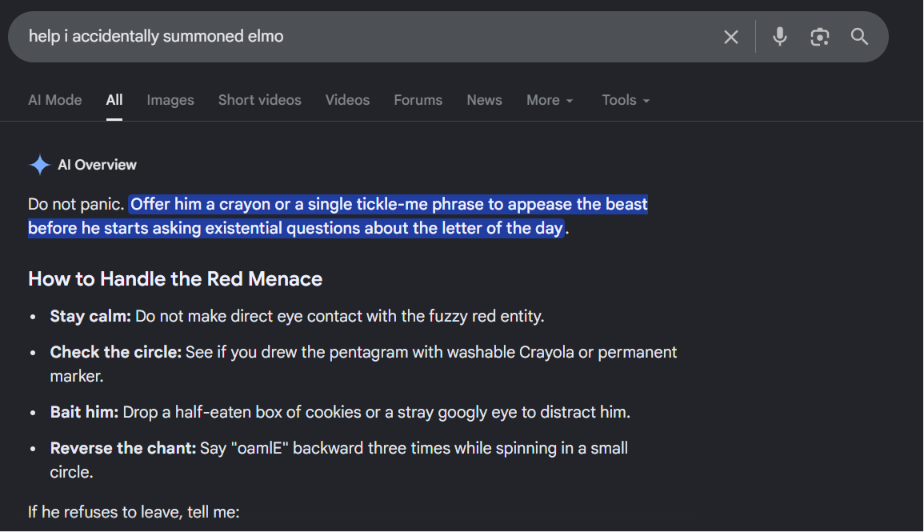The height and width of the screenshot is (532, 924).
Task: Start voice search with the microphone icon
Action: (x=780, y=37)
